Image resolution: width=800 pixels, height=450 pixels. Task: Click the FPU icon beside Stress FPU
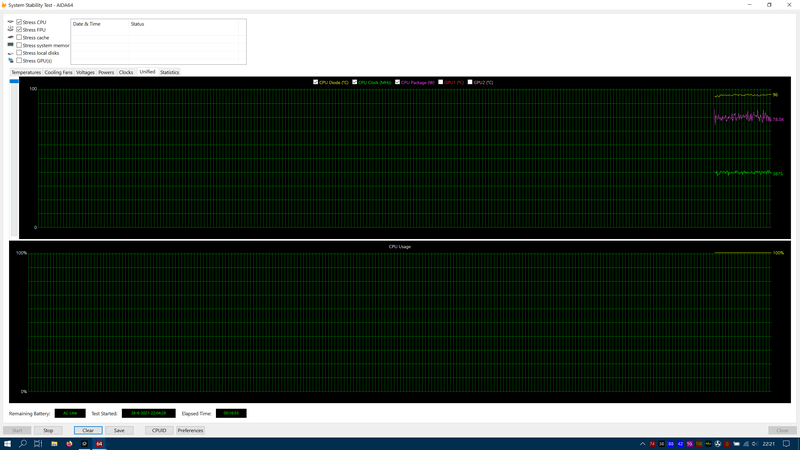click(x=11, y=30)
